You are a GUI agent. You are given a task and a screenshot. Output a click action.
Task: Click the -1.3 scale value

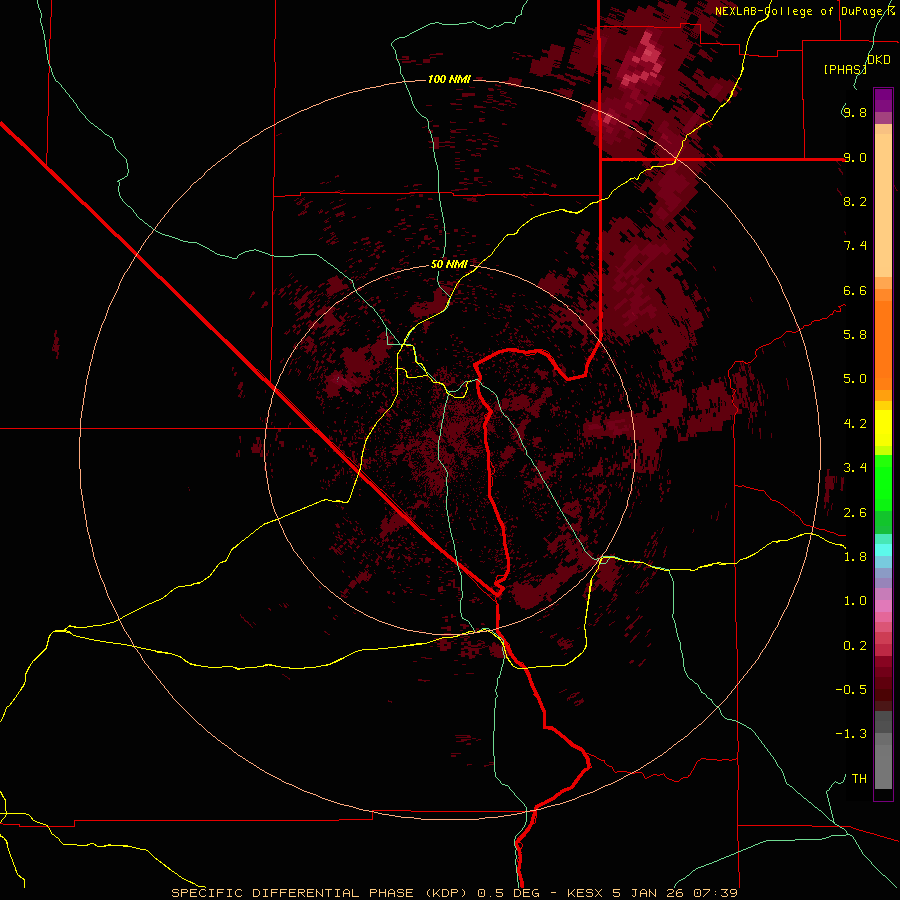[851, 734]
